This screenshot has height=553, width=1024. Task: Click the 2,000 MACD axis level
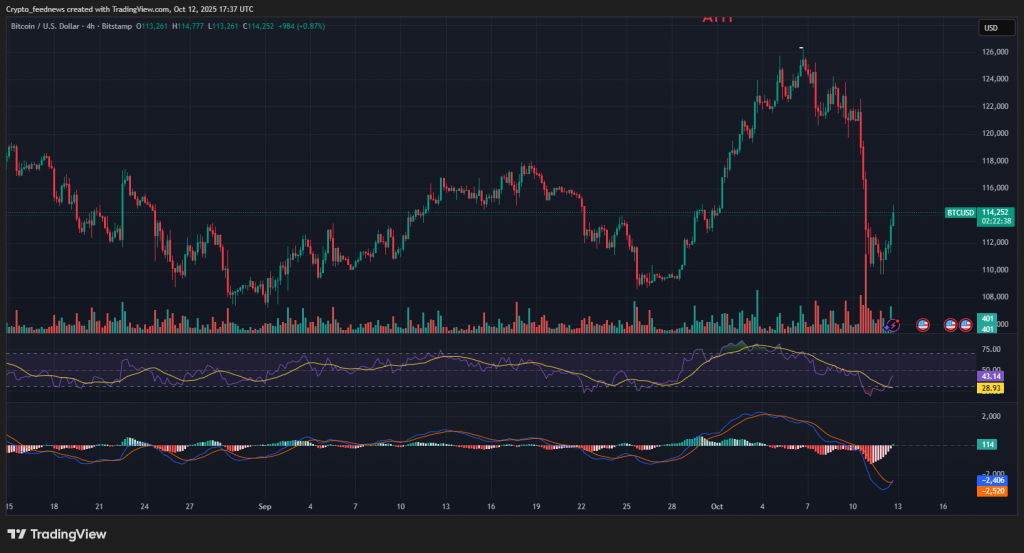click(x=991, y=416)
